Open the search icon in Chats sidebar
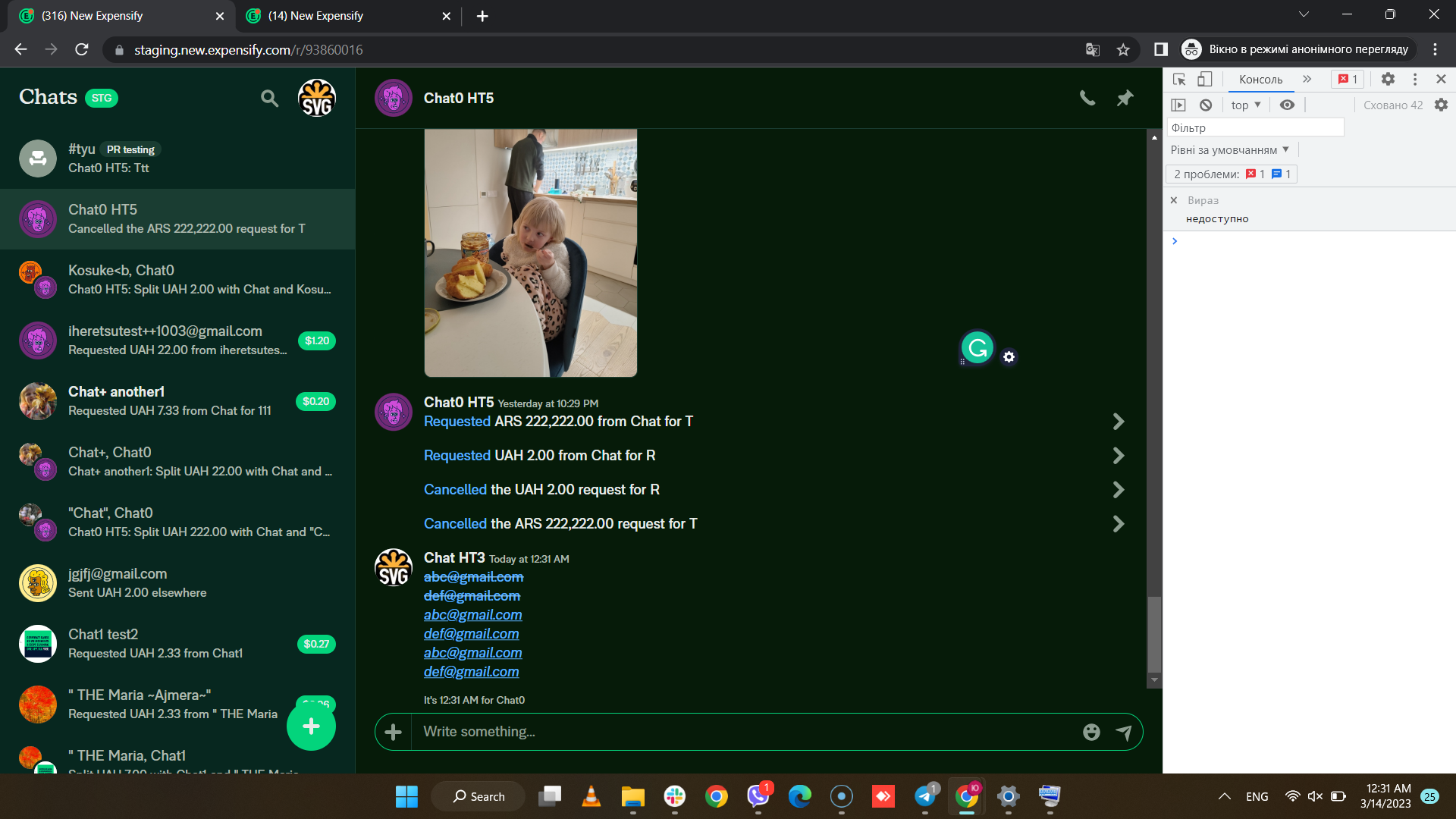The width and height of the screenshot is (1456, 819). [269, 99]
